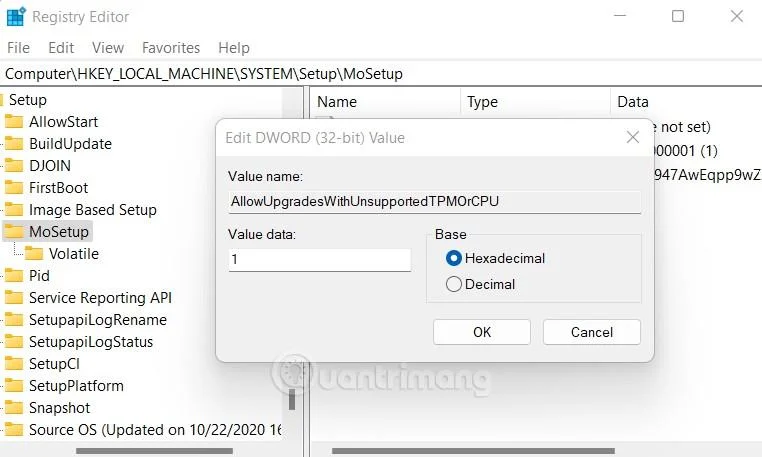Image resolution: width=762 pixels, height=457 pixels.
Task: Confirm the DWORD value with OK
Action: (x=482, y=332)
